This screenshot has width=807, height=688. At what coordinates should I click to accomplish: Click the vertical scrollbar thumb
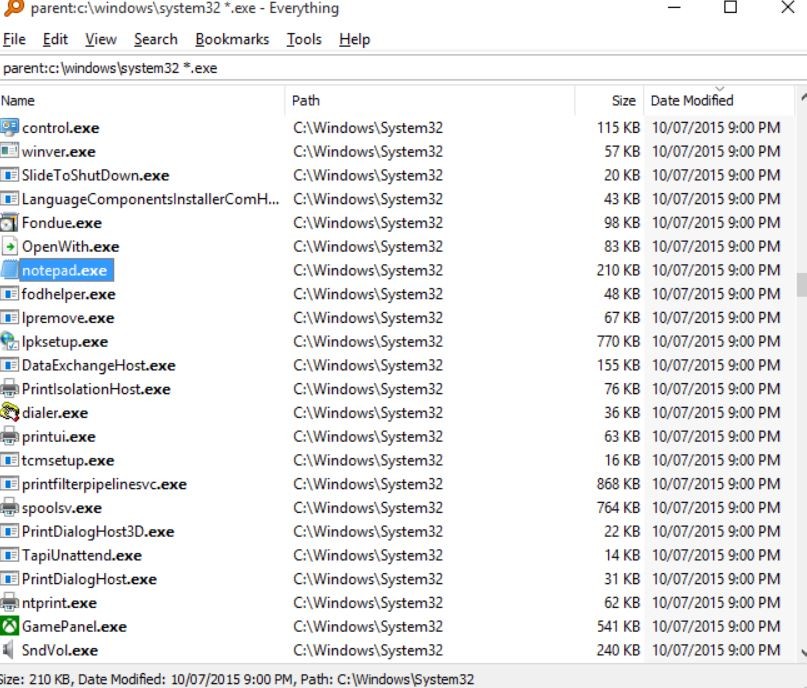pyautogui.click(x=801, y=285)
